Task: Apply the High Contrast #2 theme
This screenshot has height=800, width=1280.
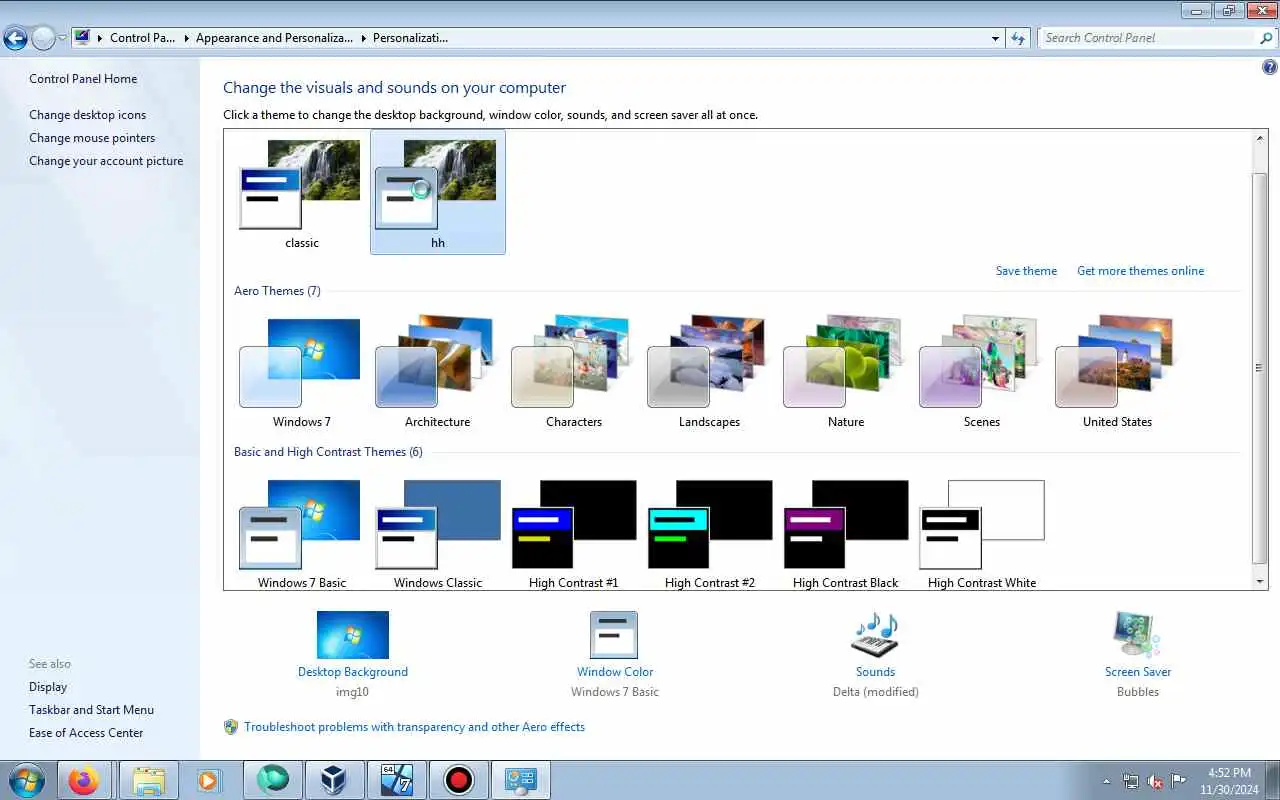Action: [x=709, y=533]
